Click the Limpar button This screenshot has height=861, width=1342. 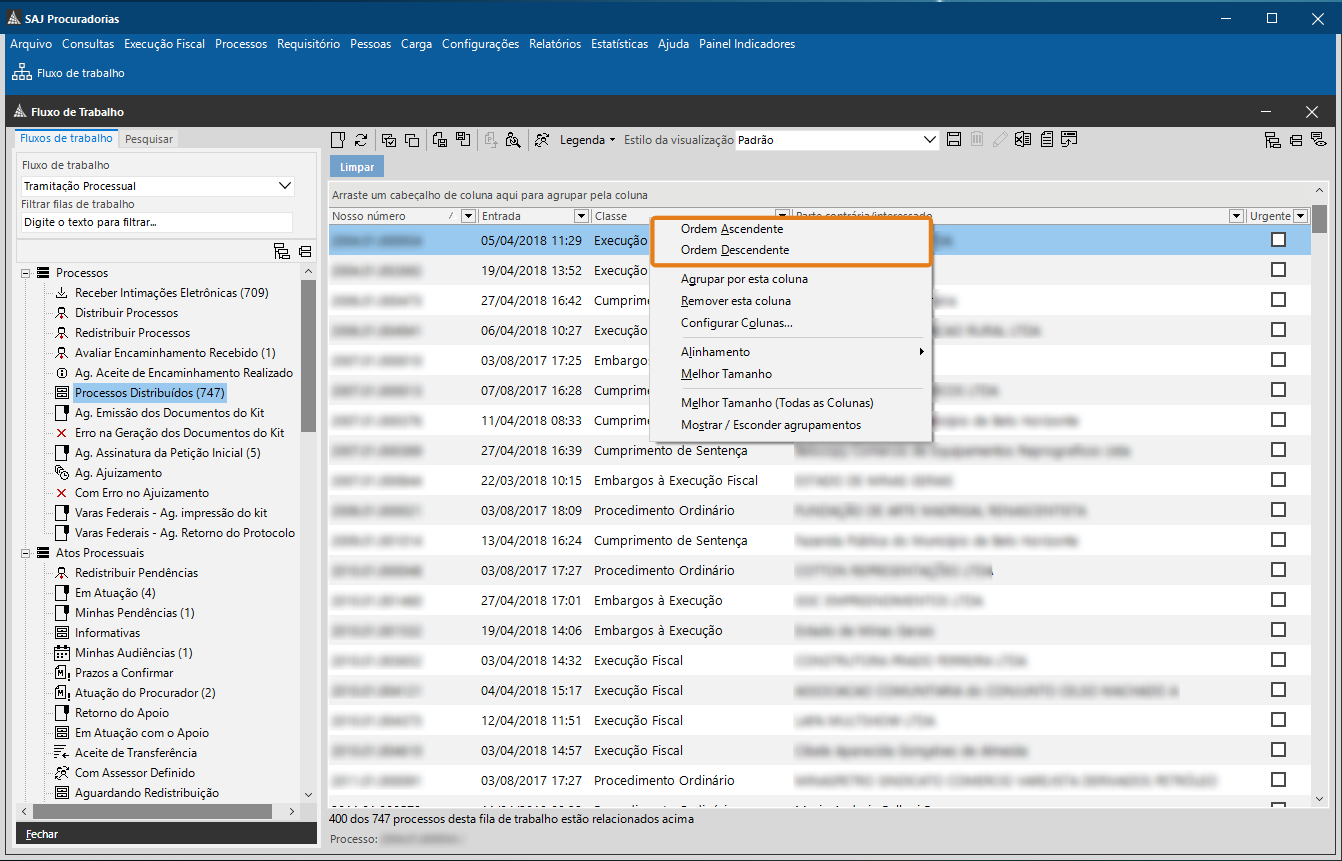[x=355, y=165]
